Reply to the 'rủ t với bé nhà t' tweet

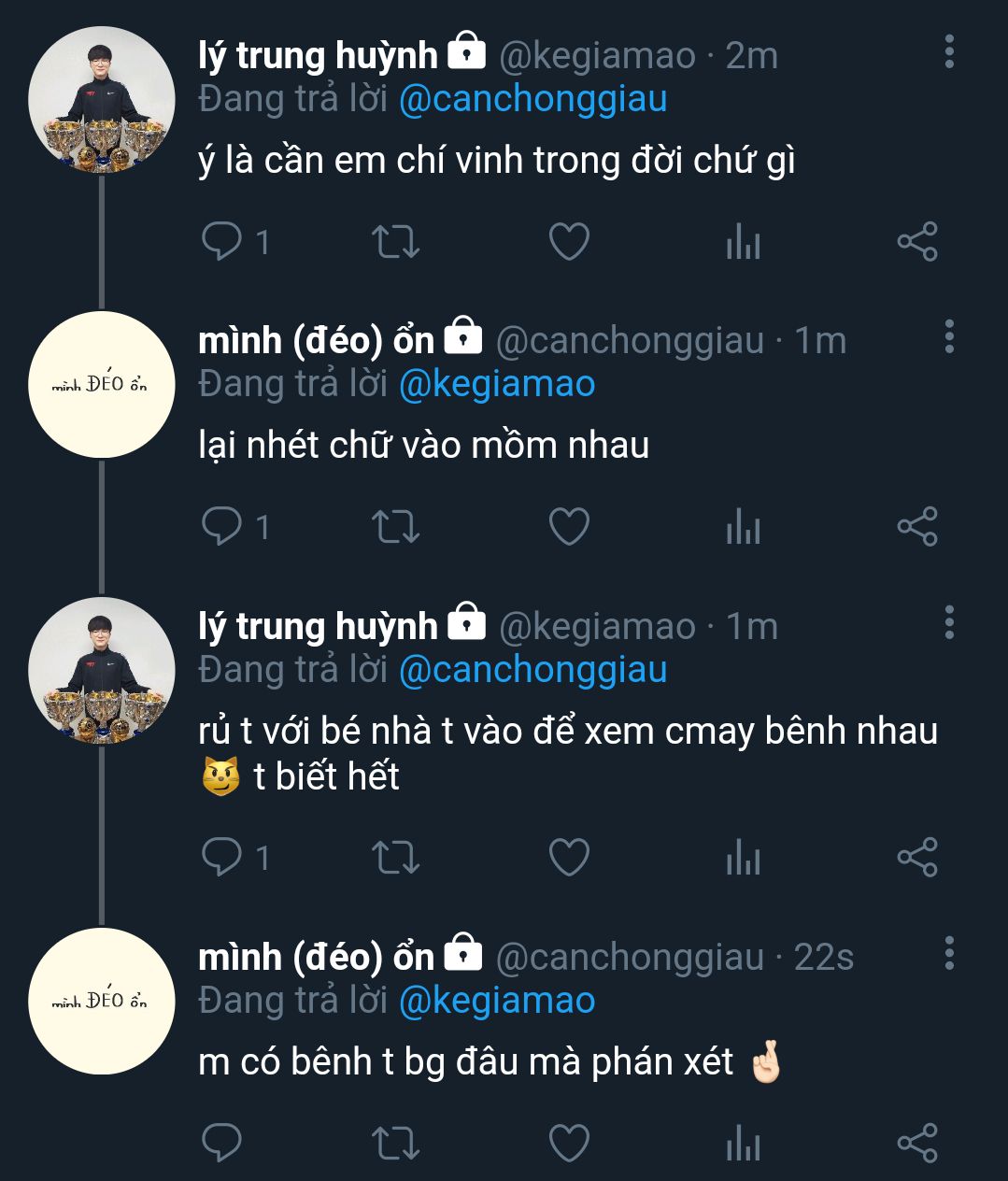tap(222, 857)
